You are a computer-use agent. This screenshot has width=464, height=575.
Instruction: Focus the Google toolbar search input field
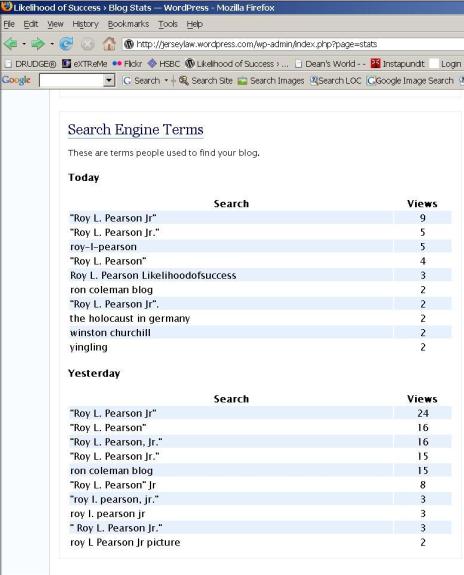[72, 80]
